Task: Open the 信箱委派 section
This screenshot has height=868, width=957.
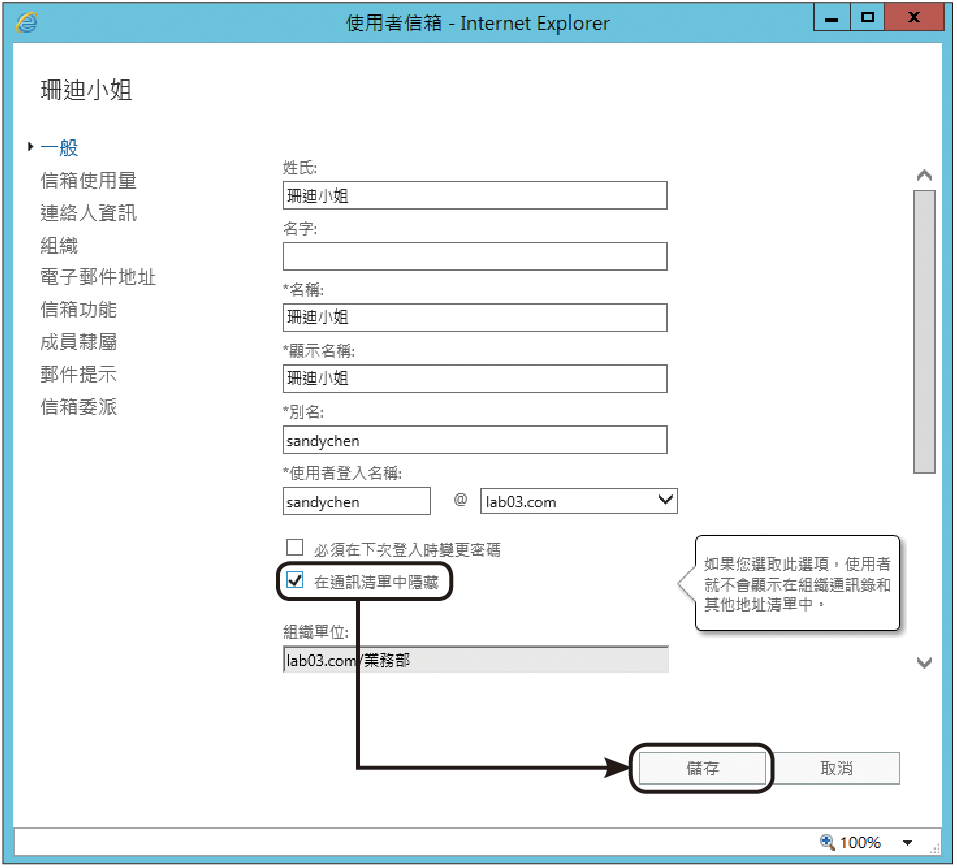Action: [x=79, y=407]
